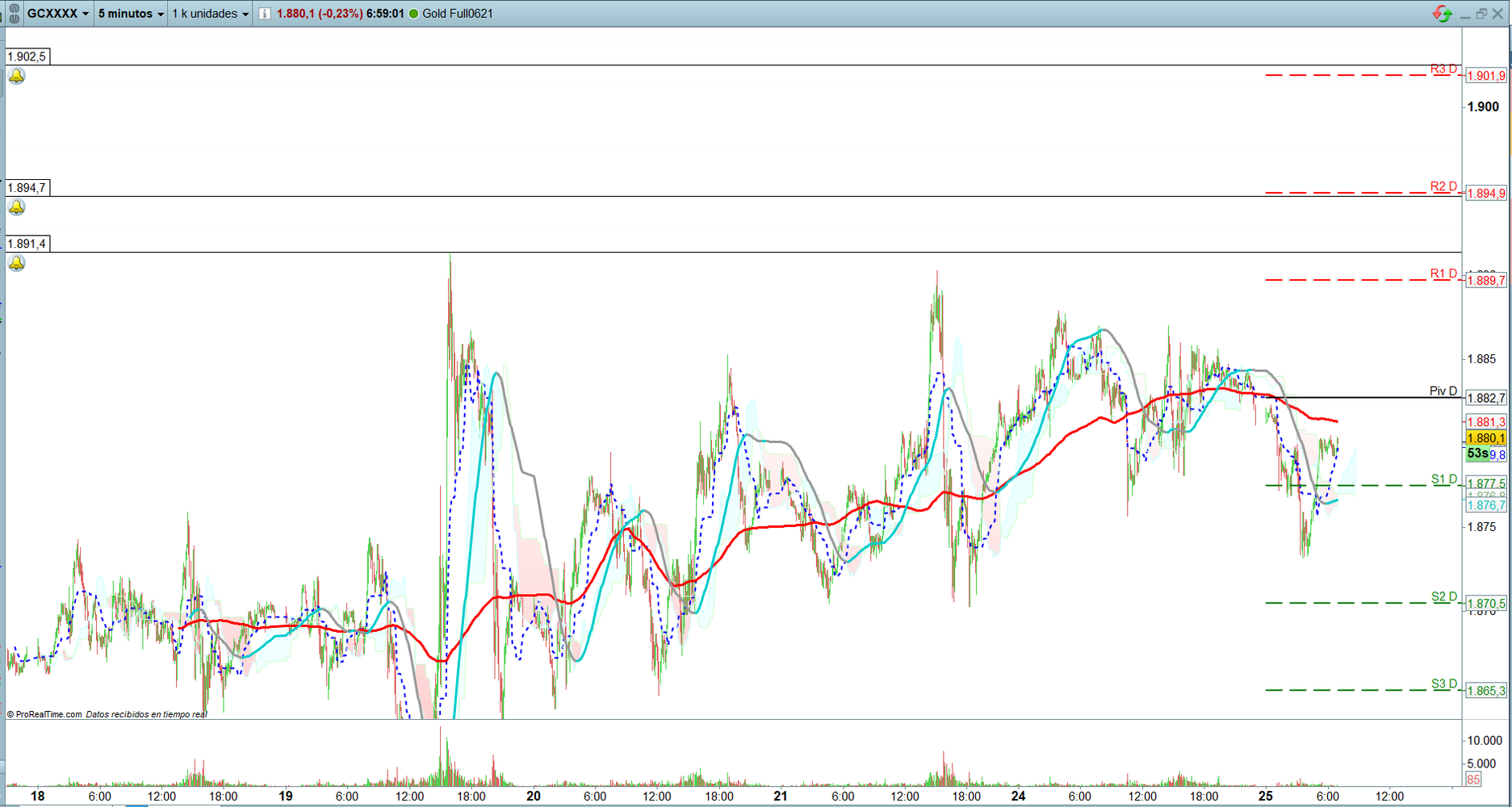Click the red 1.881,3 moving average tag

click(x=1486, y=422)
